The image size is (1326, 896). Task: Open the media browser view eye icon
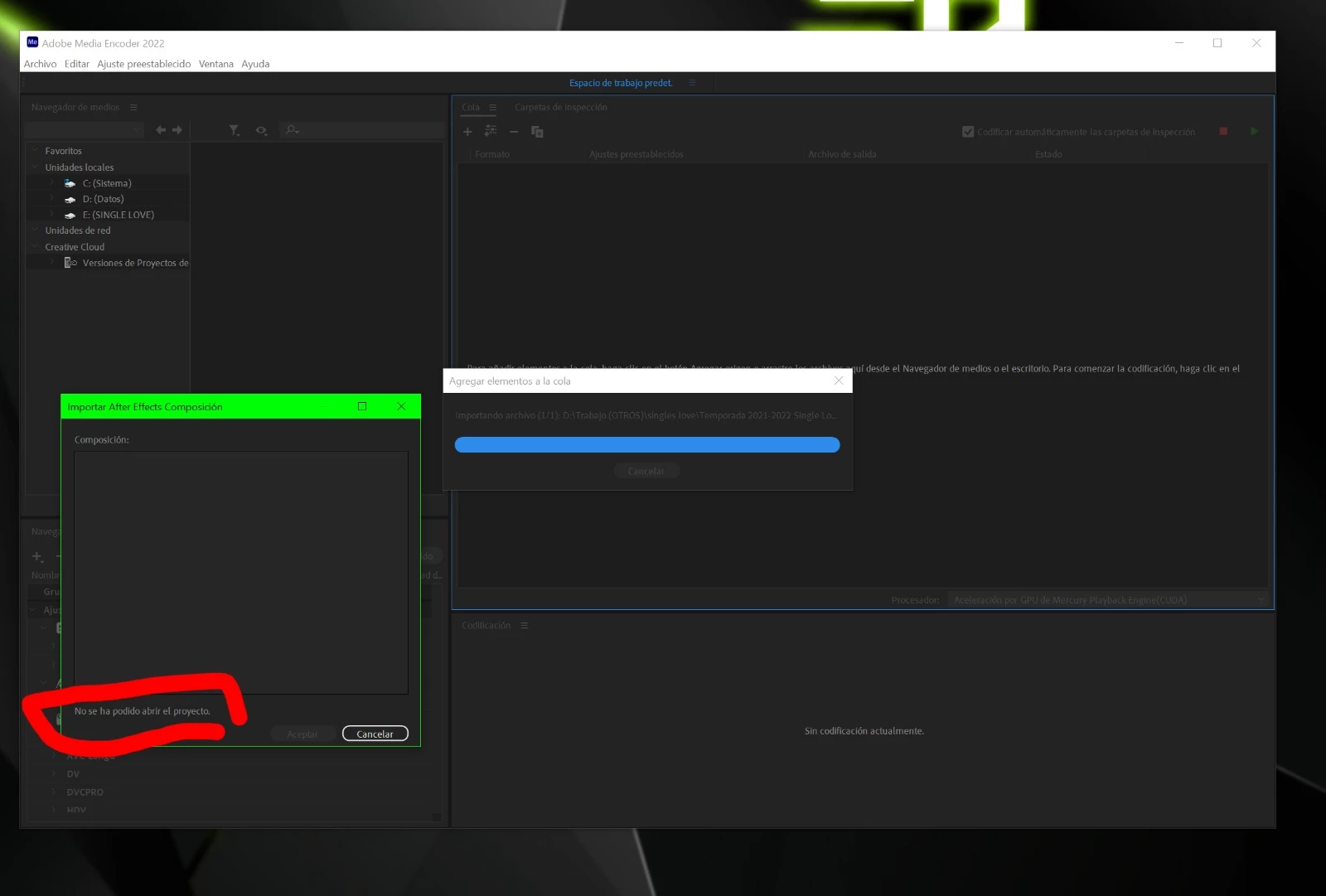[x=261, y=130]
